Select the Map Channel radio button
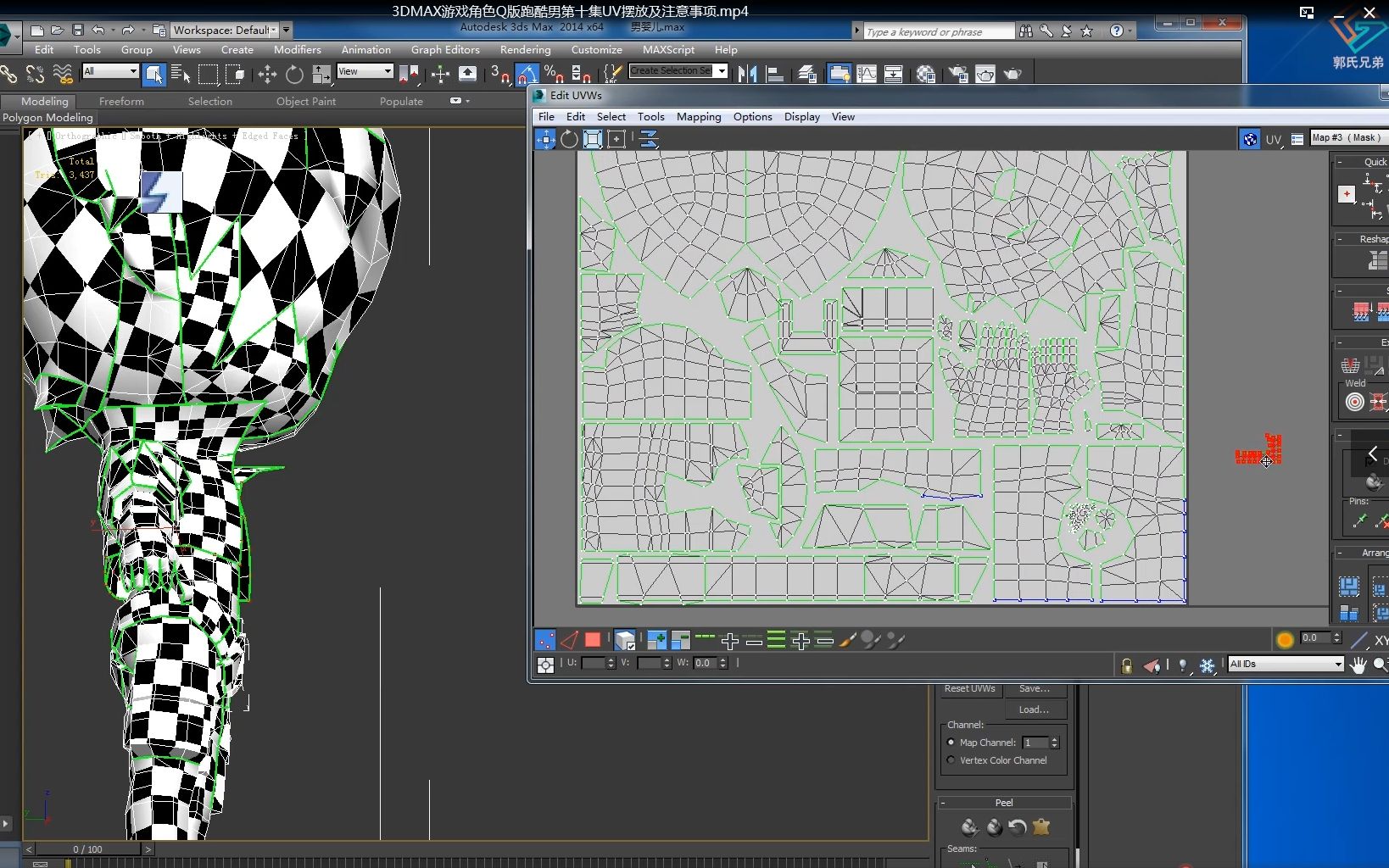Image resolution: width=1389 pixels, height=868 pixels. pyautogui.click(x=951, y=743)
